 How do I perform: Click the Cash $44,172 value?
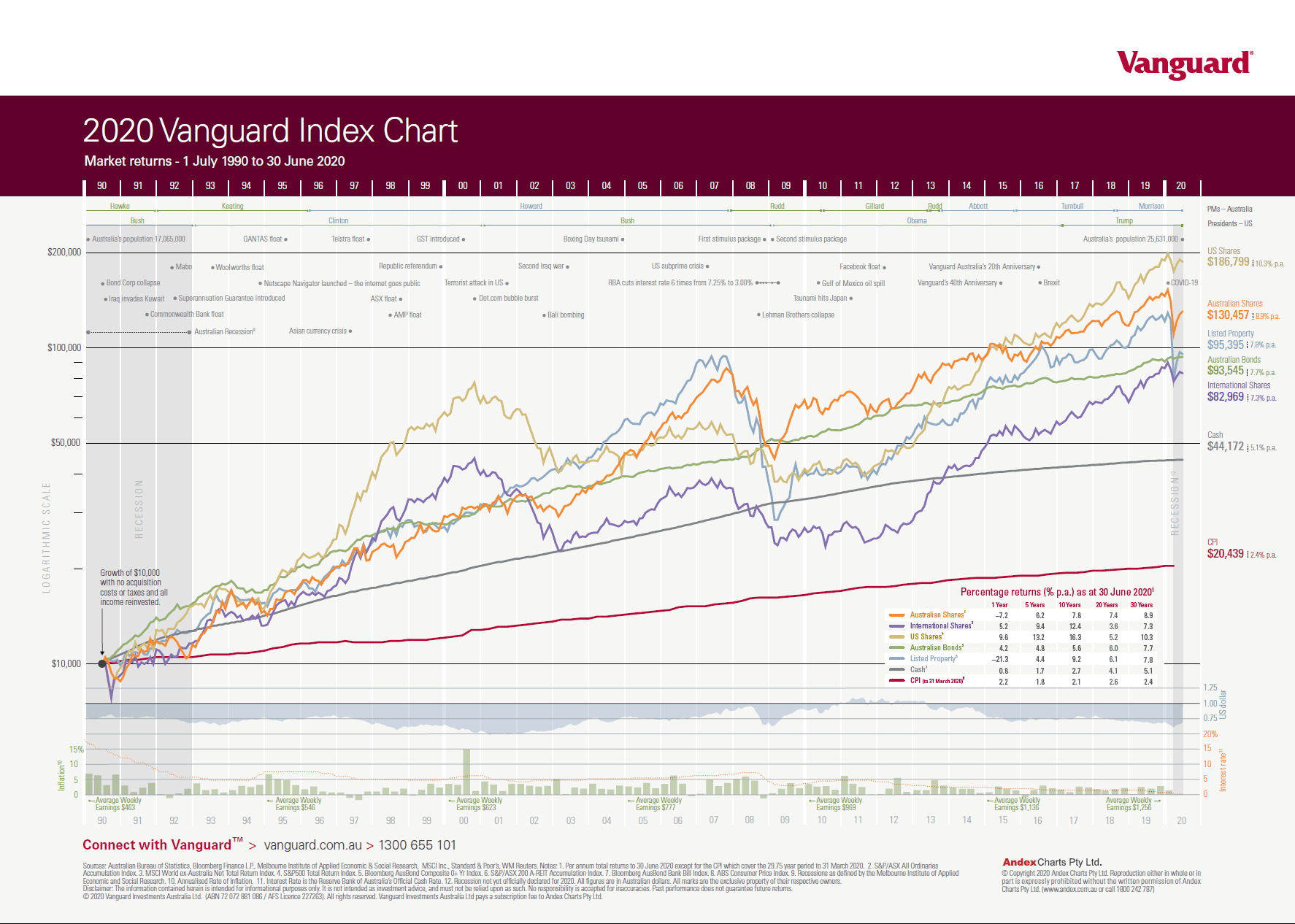click(x=1226, y=446)
